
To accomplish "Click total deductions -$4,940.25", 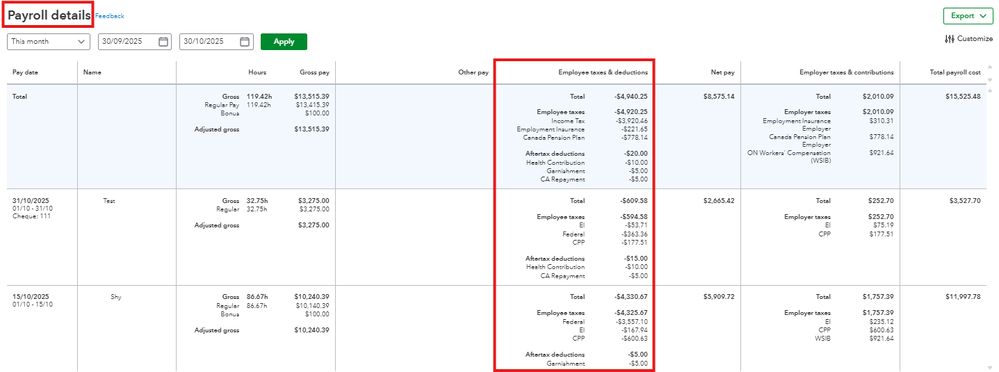I will coord(631,96).
